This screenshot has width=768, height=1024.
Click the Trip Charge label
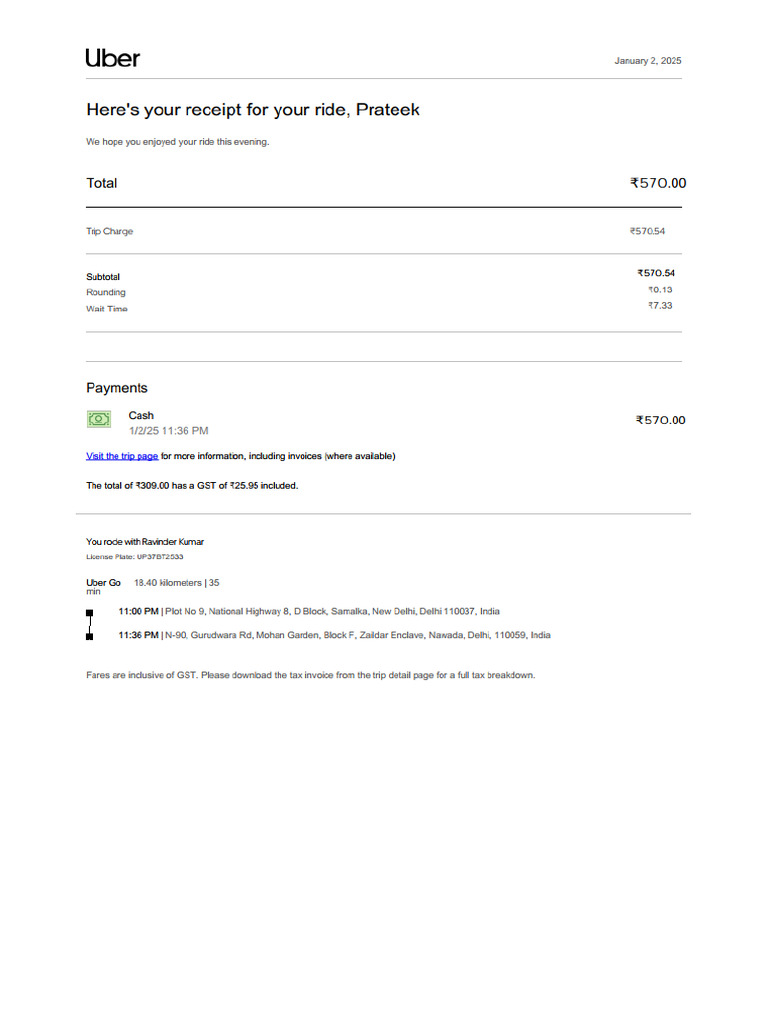[109, 232]
